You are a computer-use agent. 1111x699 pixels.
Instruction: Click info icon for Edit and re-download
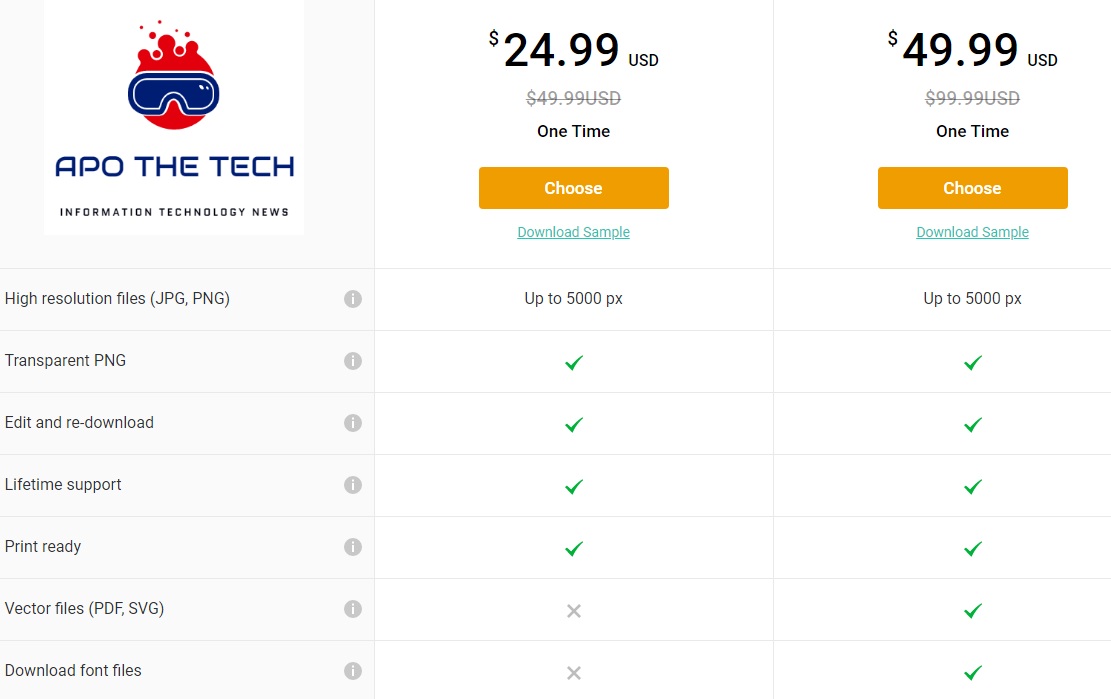click(x=353, y=423)
